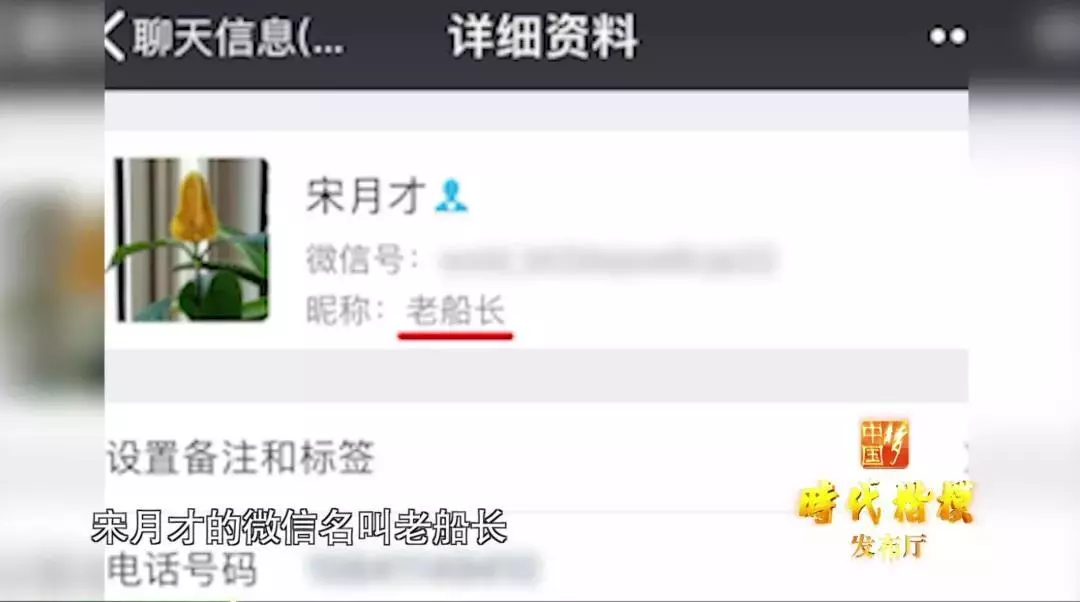Select the contact name 宋月才

[366, 196]
